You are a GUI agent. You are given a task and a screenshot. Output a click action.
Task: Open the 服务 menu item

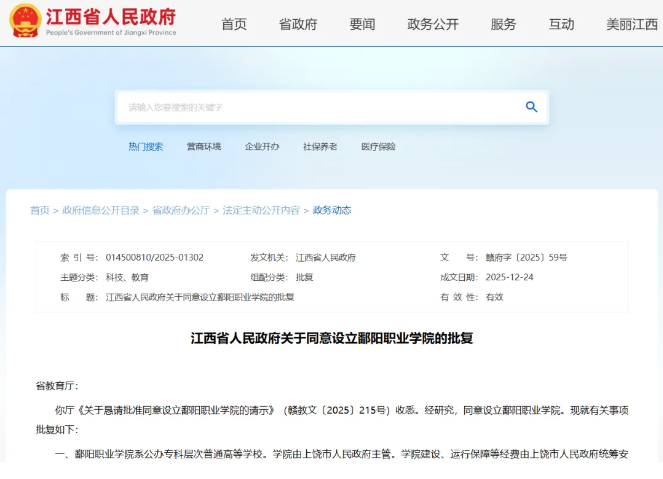(504, 24)
